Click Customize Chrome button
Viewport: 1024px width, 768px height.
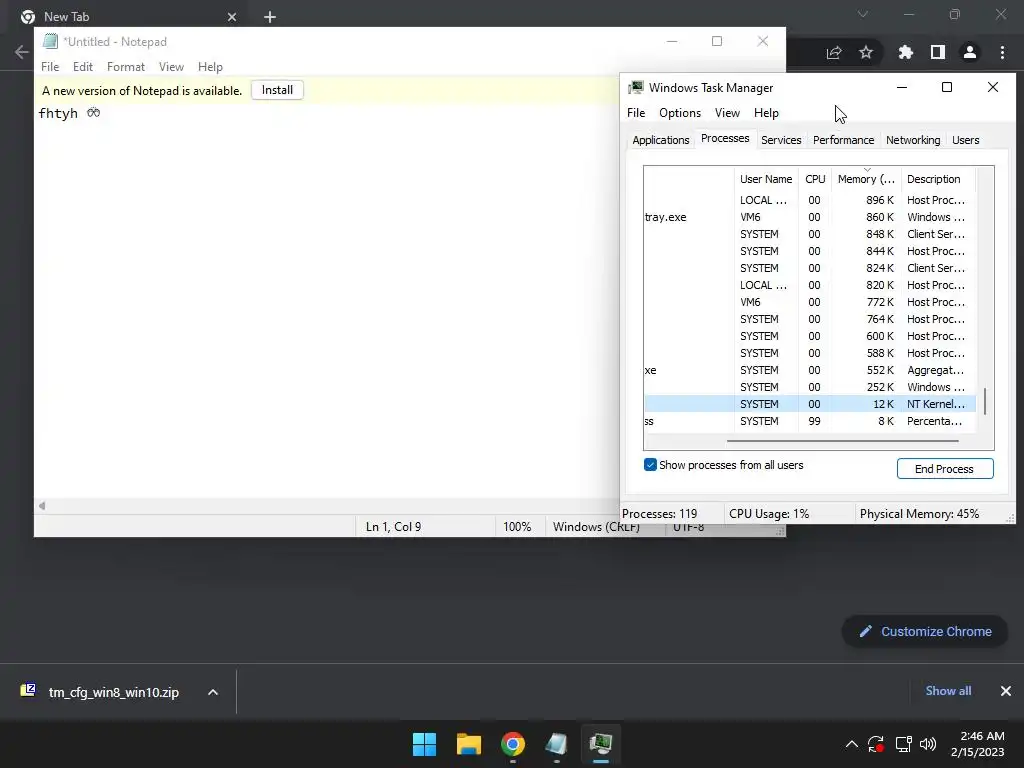click(x=925, y=632)
